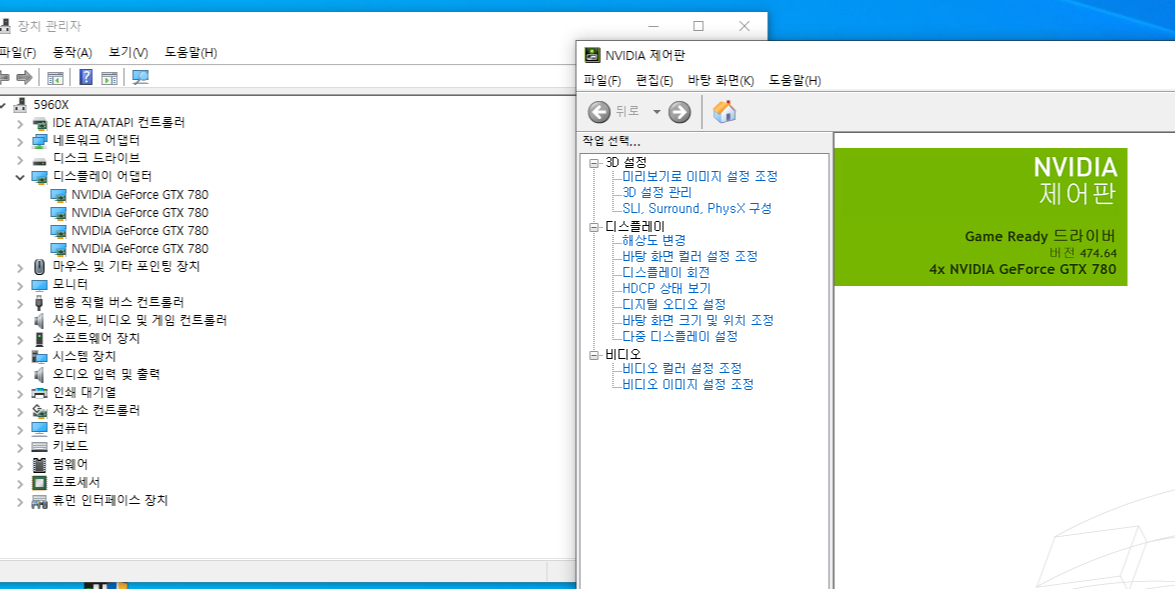This screenshot has width=1175, height=589.
Task: Click 인쇄 대기열 printer icon
Action: coord(40,393)
